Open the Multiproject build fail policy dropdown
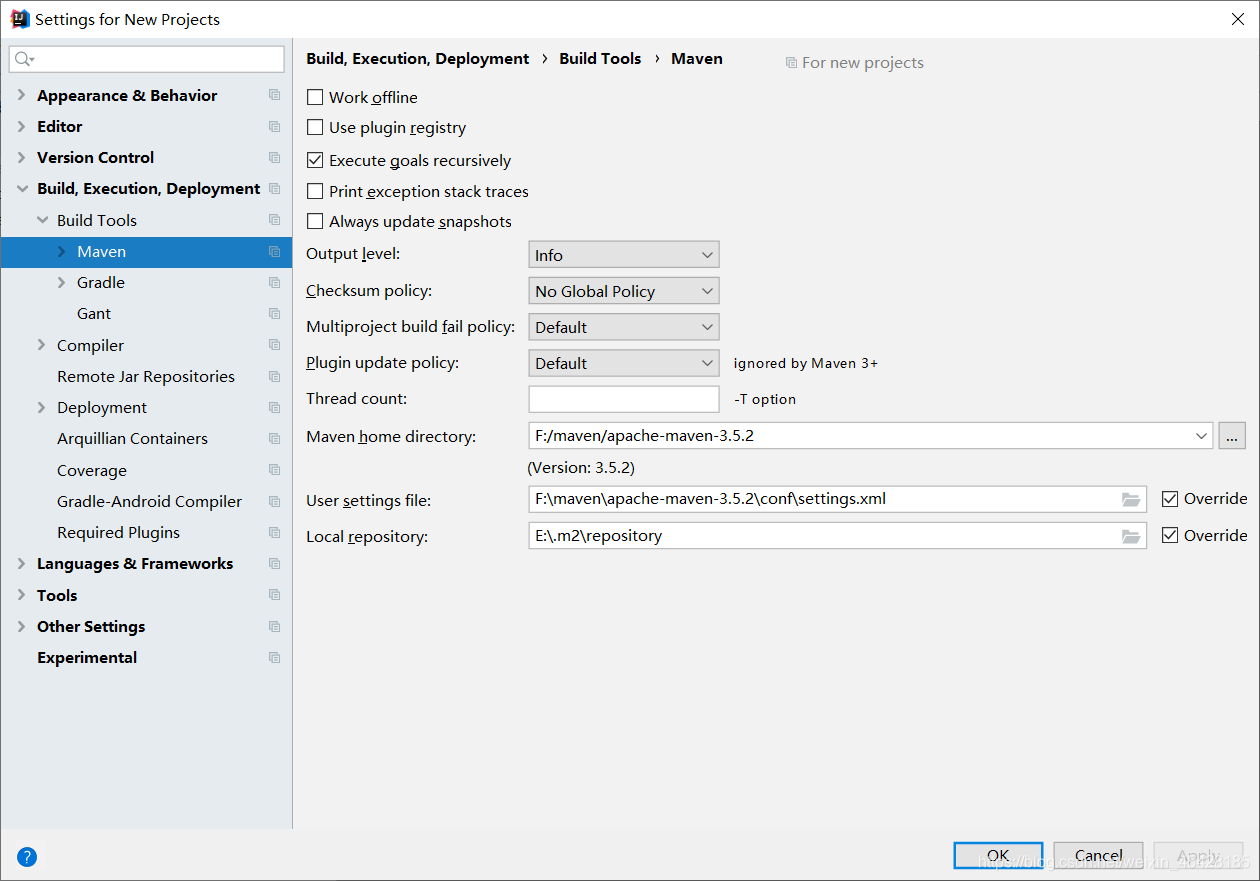1260x881 pixels. point(623,327)
